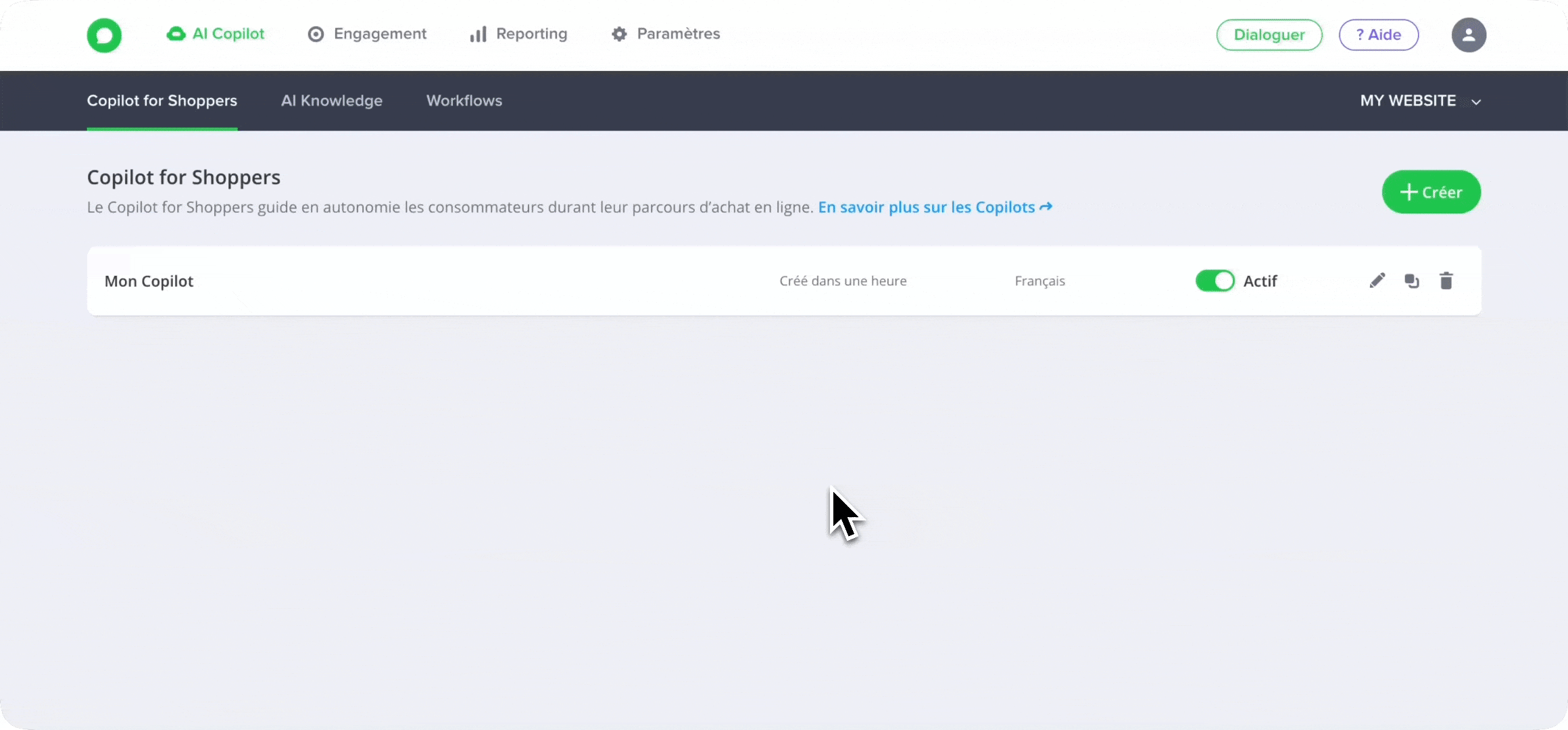This screenshot has width=1568, height=730.
Task: Open the Aide help button
Action: coord(1379,34)
